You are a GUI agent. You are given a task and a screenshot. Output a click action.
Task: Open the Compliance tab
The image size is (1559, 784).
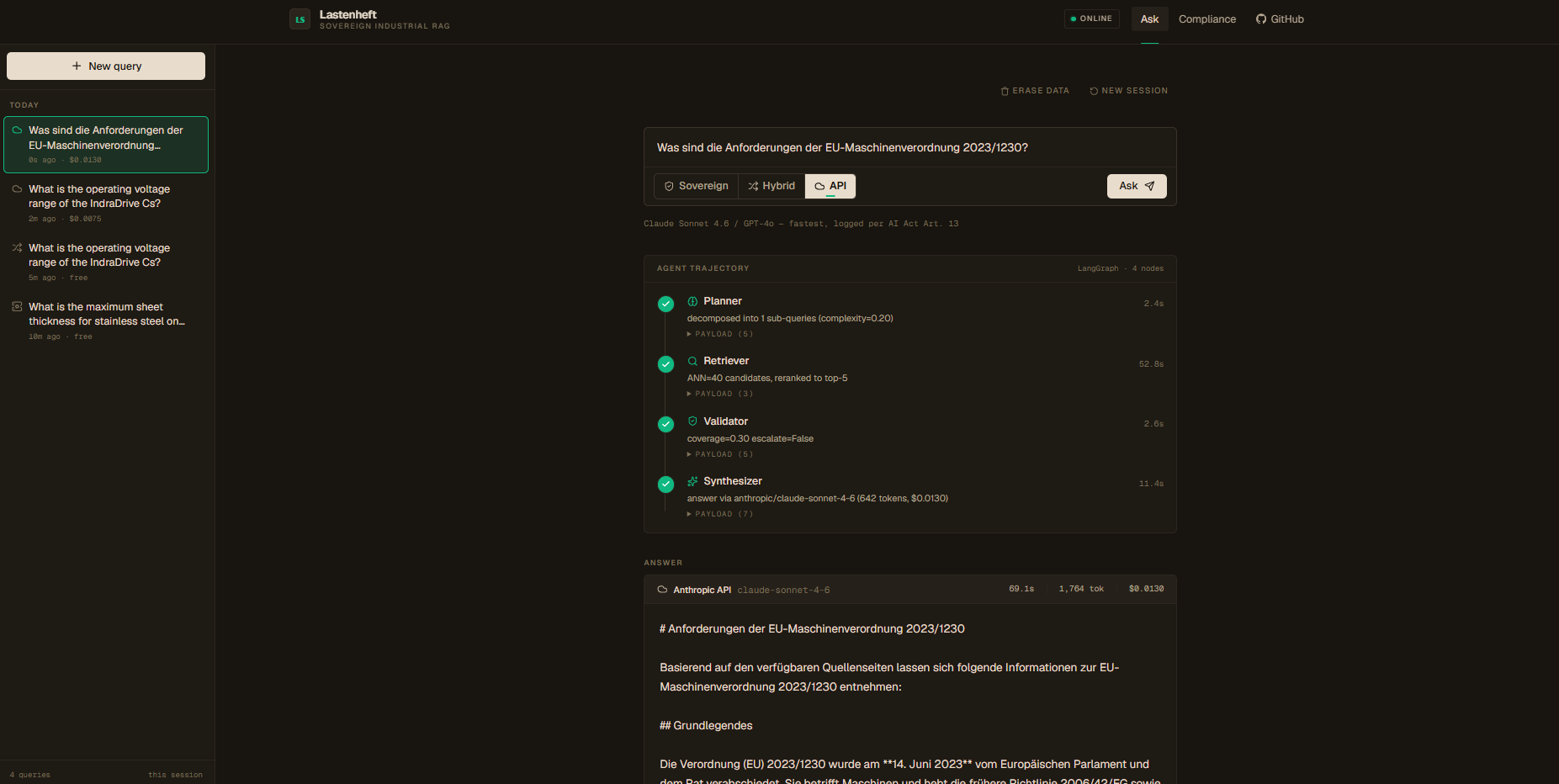(x=1207, y=19)
